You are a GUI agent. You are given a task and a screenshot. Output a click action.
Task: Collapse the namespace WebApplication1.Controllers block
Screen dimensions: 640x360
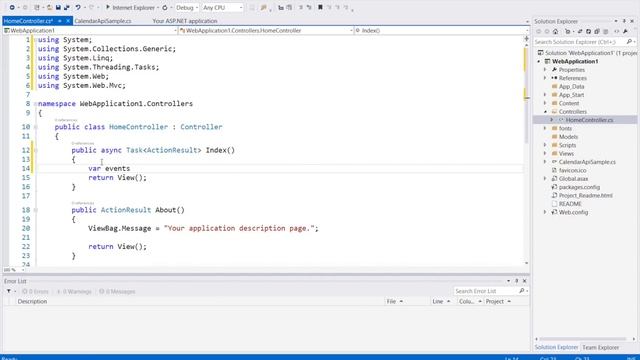tap(36, 104)
